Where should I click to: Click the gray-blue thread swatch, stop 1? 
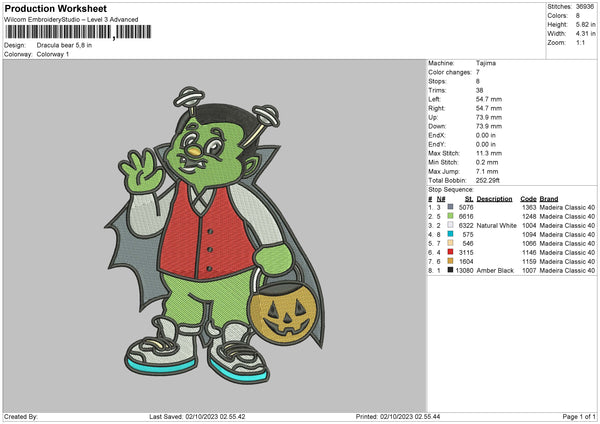[x=450, y=206]
